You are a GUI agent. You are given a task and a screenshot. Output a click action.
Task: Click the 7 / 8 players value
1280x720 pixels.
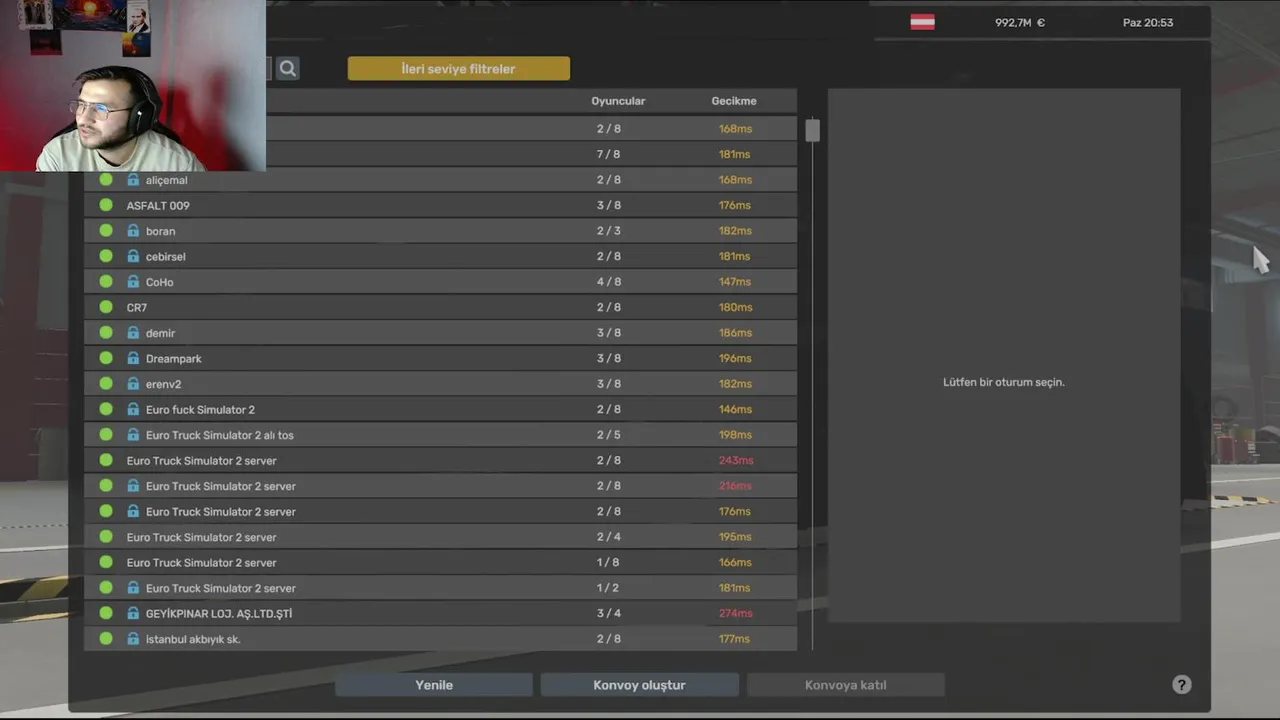pos(609,154)
